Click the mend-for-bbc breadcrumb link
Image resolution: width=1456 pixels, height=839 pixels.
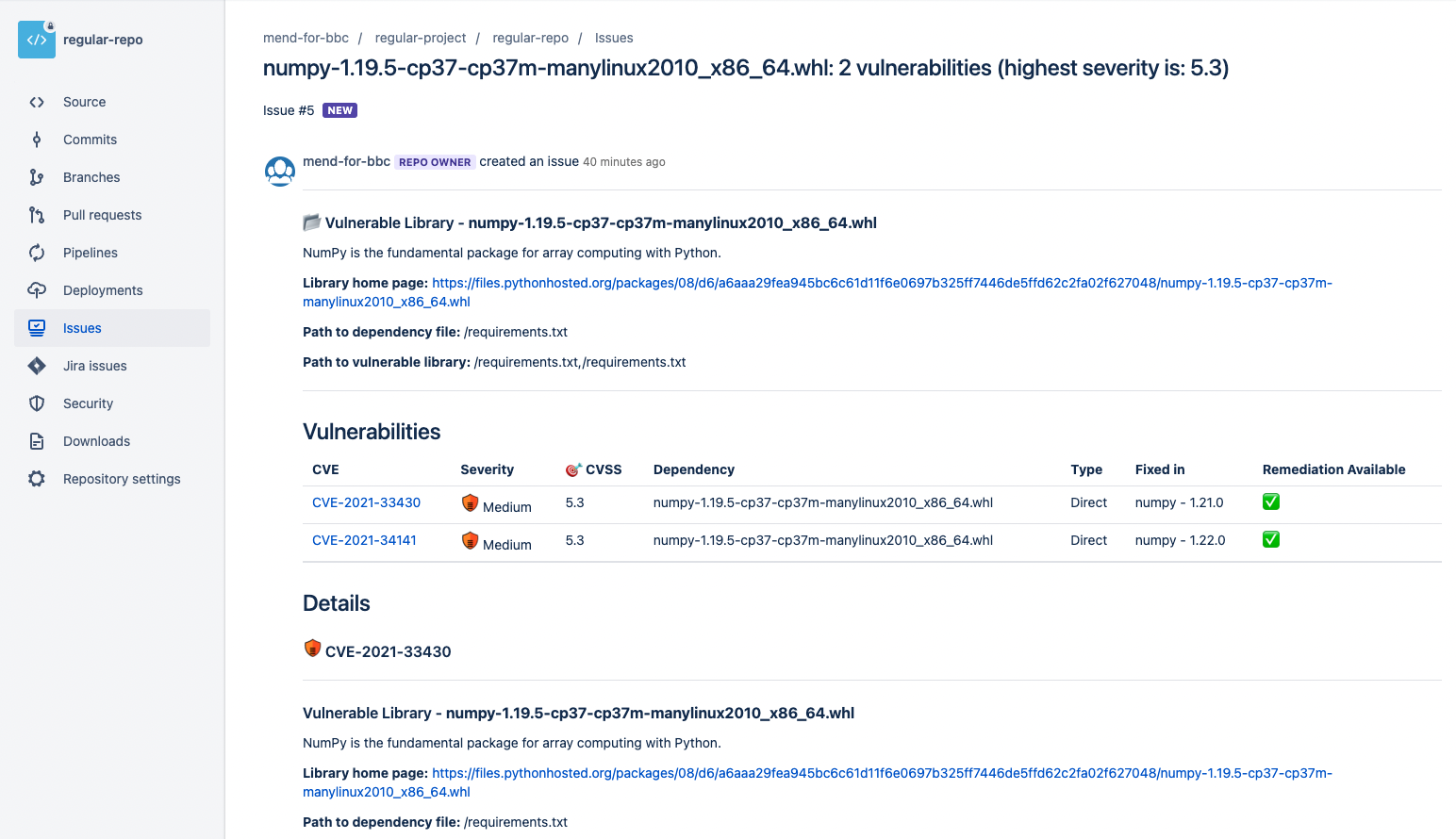coord(306,38)
